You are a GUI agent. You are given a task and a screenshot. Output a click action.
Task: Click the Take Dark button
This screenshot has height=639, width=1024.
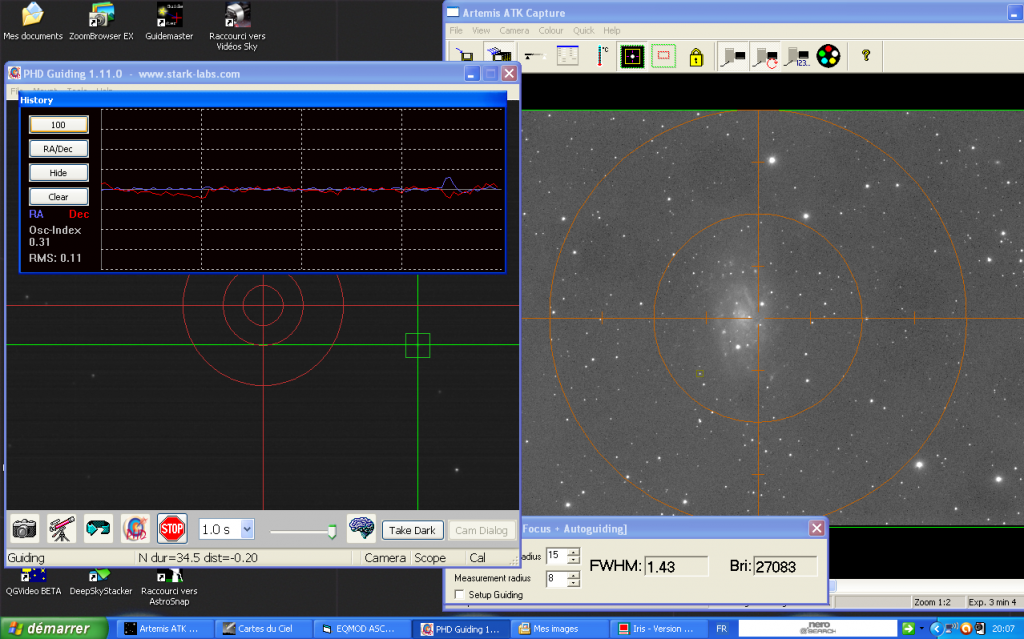pyautogui.click(x=412, y=530)
